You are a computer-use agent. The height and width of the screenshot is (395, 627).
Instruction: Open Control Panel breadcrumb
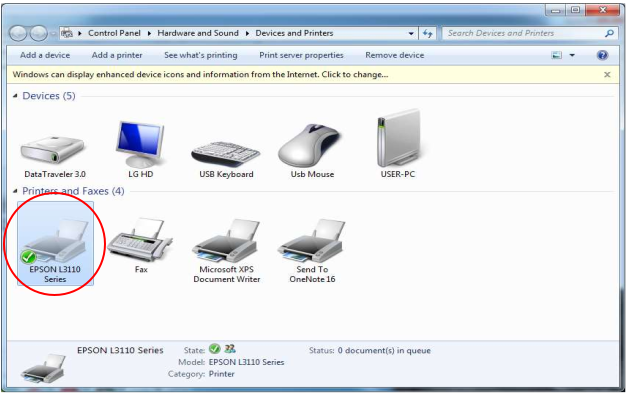tap(114, 33)
